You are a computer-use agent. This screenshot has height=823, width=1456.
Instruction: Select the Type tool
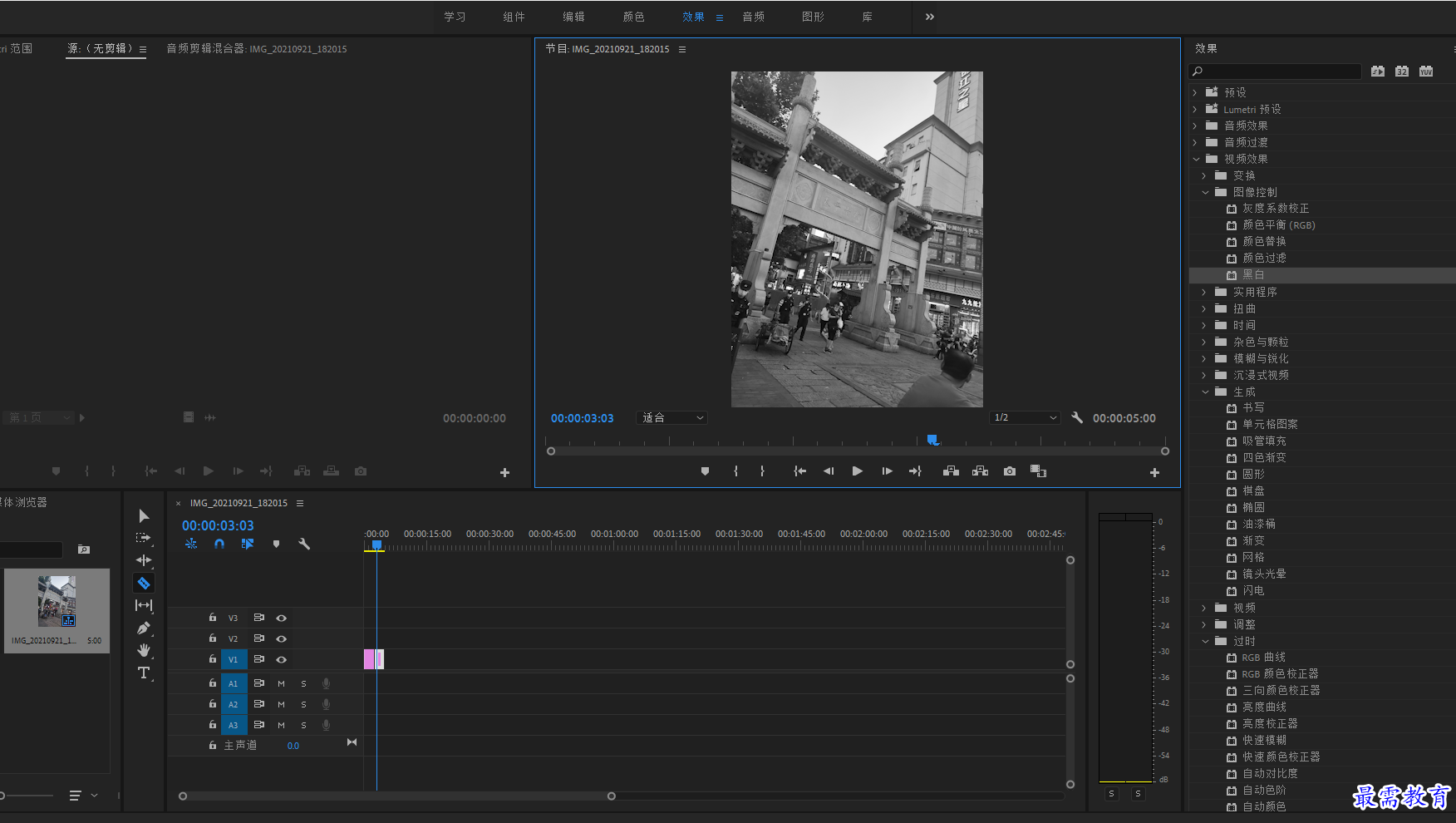pyautogui.click(x=144, y=673)
